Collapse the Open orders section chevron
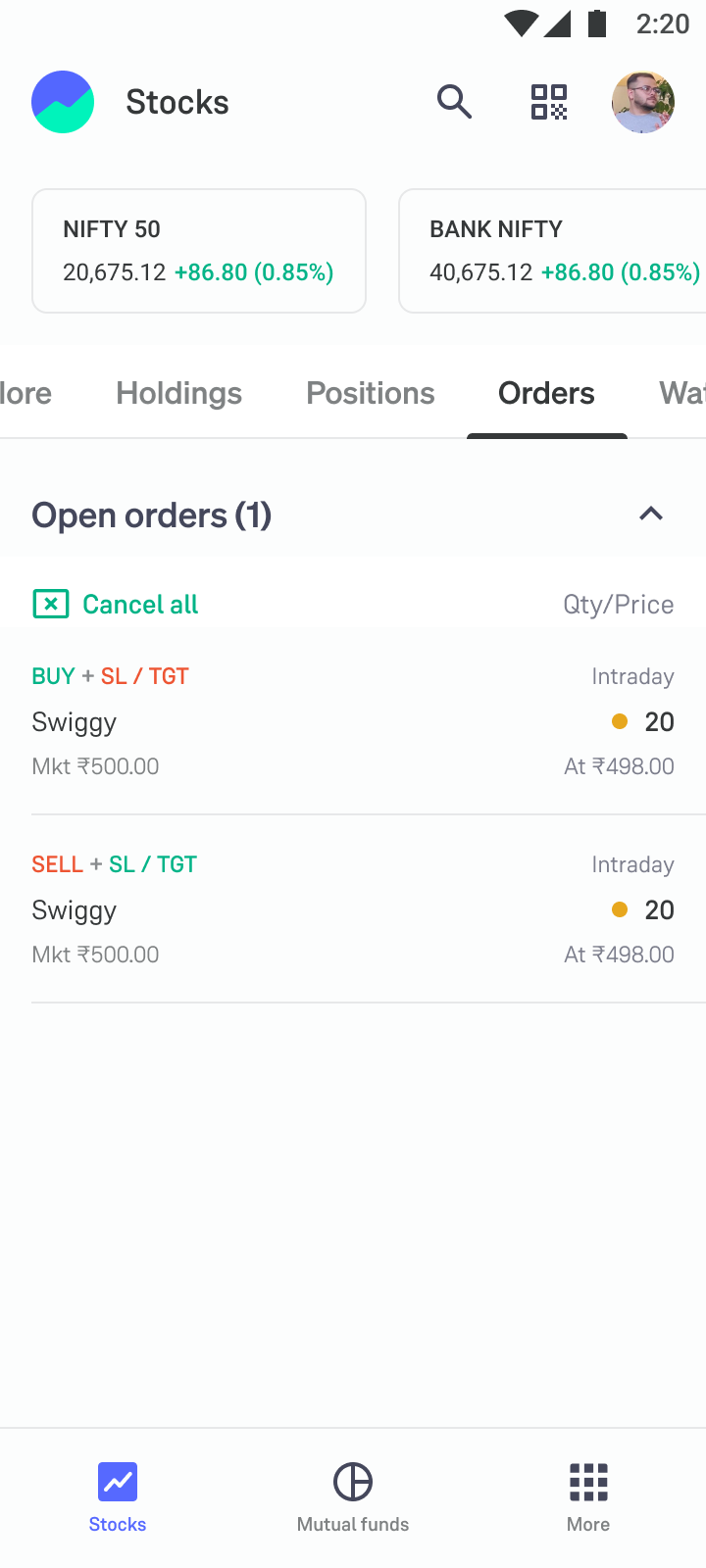706x1568 pixels. [651, 514]
